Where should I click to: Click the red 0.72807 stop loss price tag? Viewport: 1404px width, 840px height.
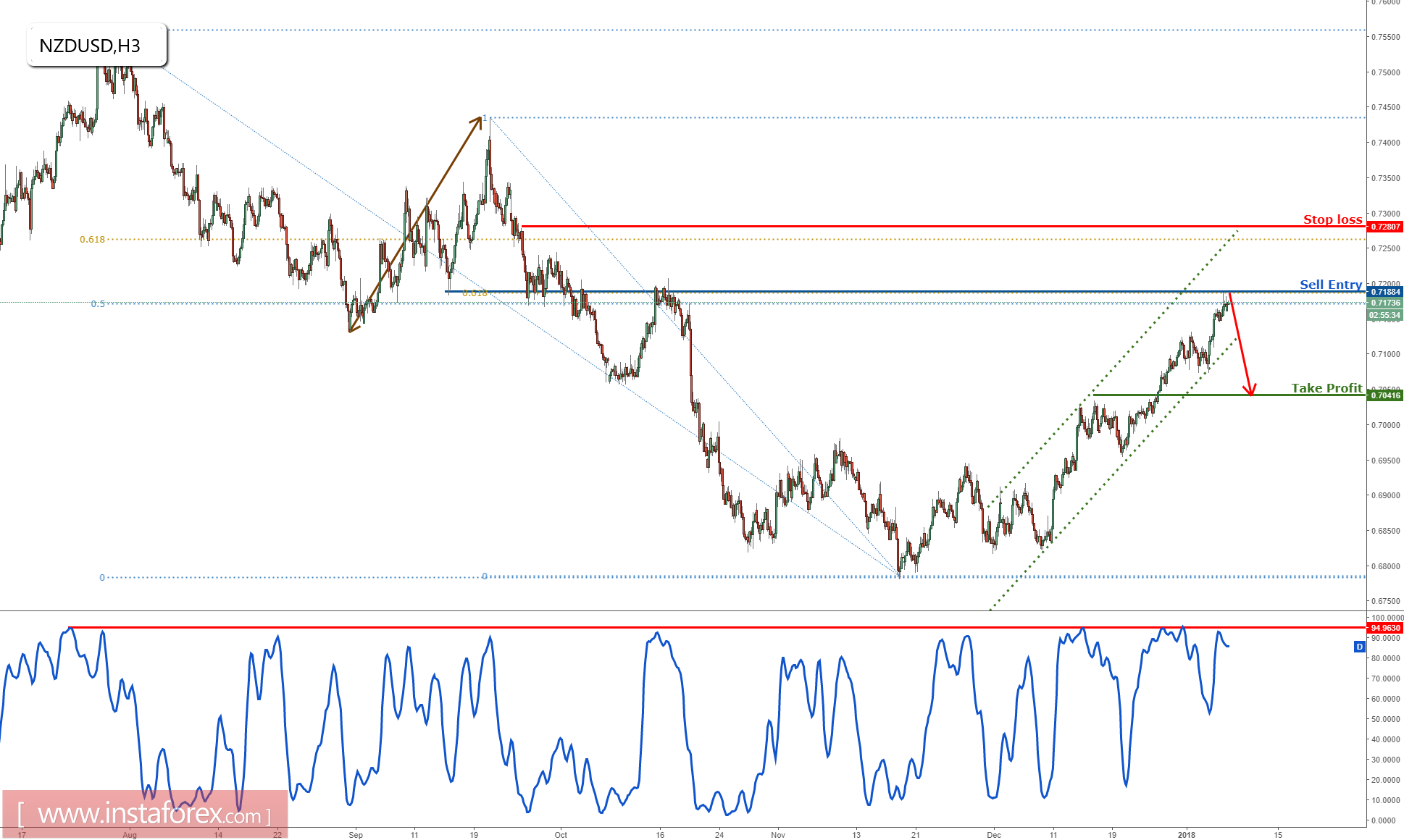pyautogui.click(x=1384, y=226)
